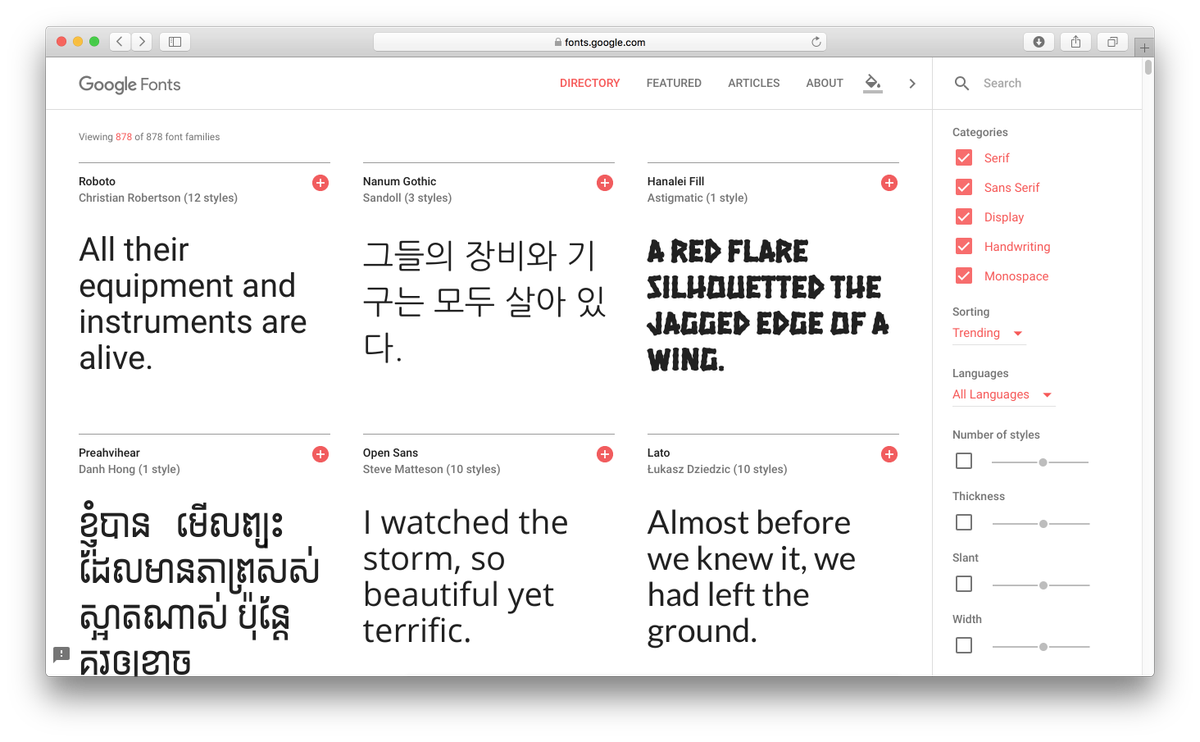Add Roboto font with plus icon
1200x742 pixels.
click(x=320, y=183)
